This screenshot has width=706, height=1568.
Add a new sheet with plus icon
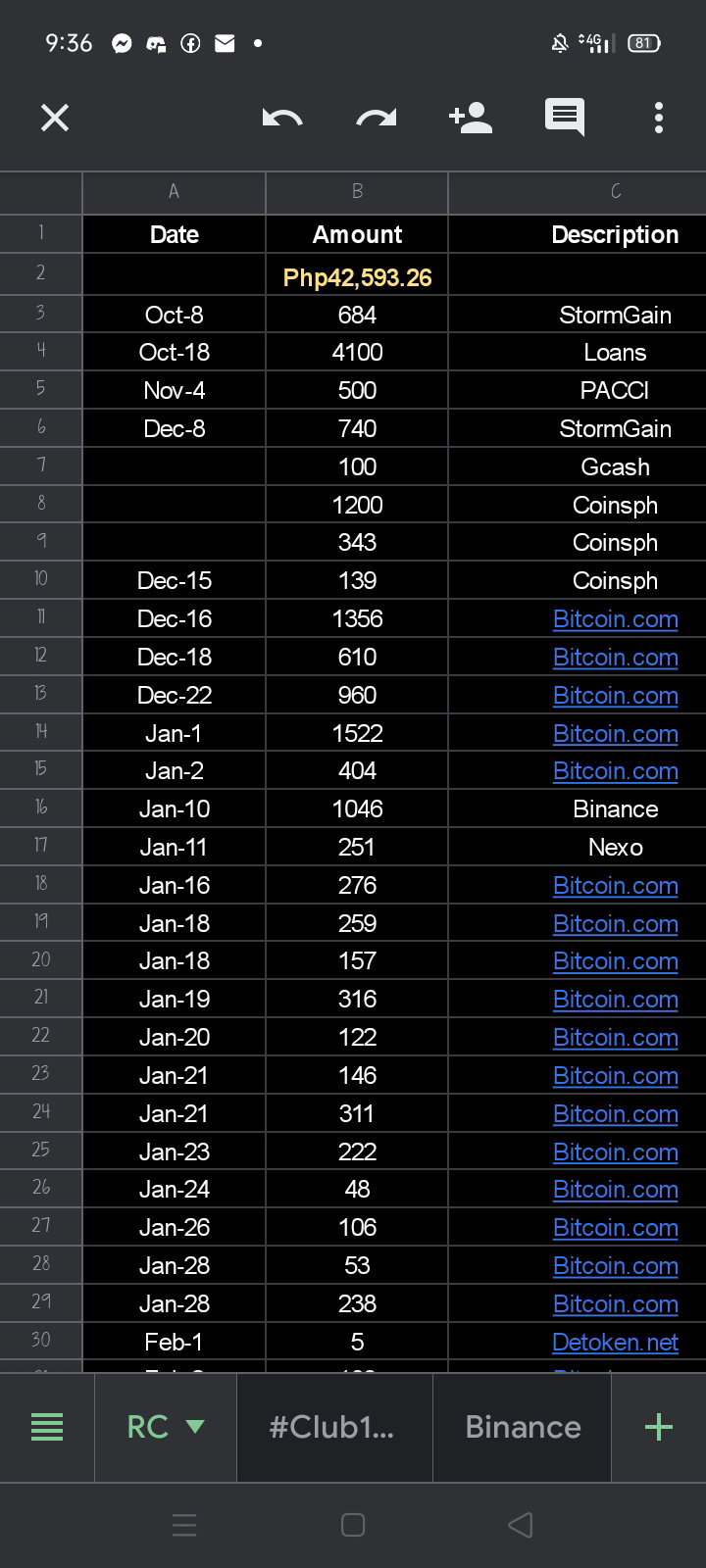click(659, 1427)
